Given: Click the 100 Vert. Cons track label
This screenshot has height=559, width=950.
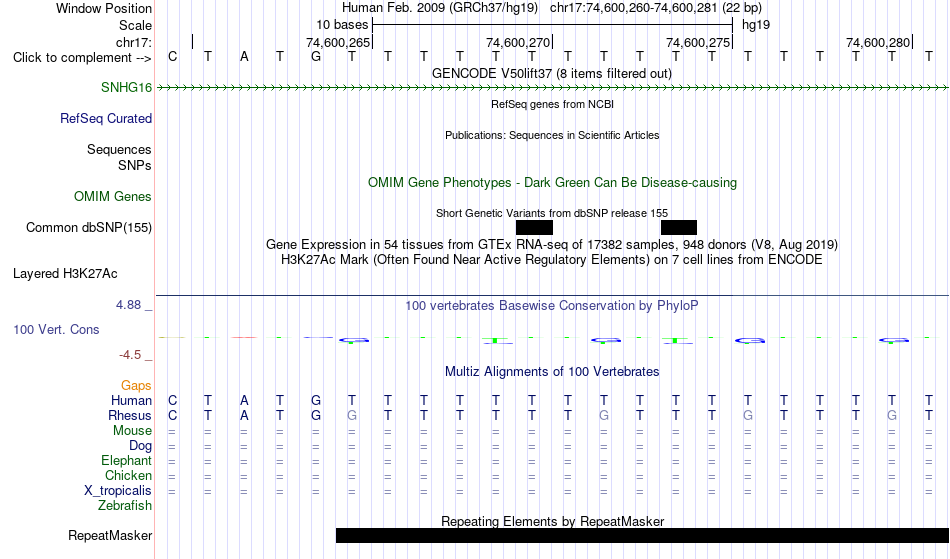Looking at the screenshot, I should point(56,329).
